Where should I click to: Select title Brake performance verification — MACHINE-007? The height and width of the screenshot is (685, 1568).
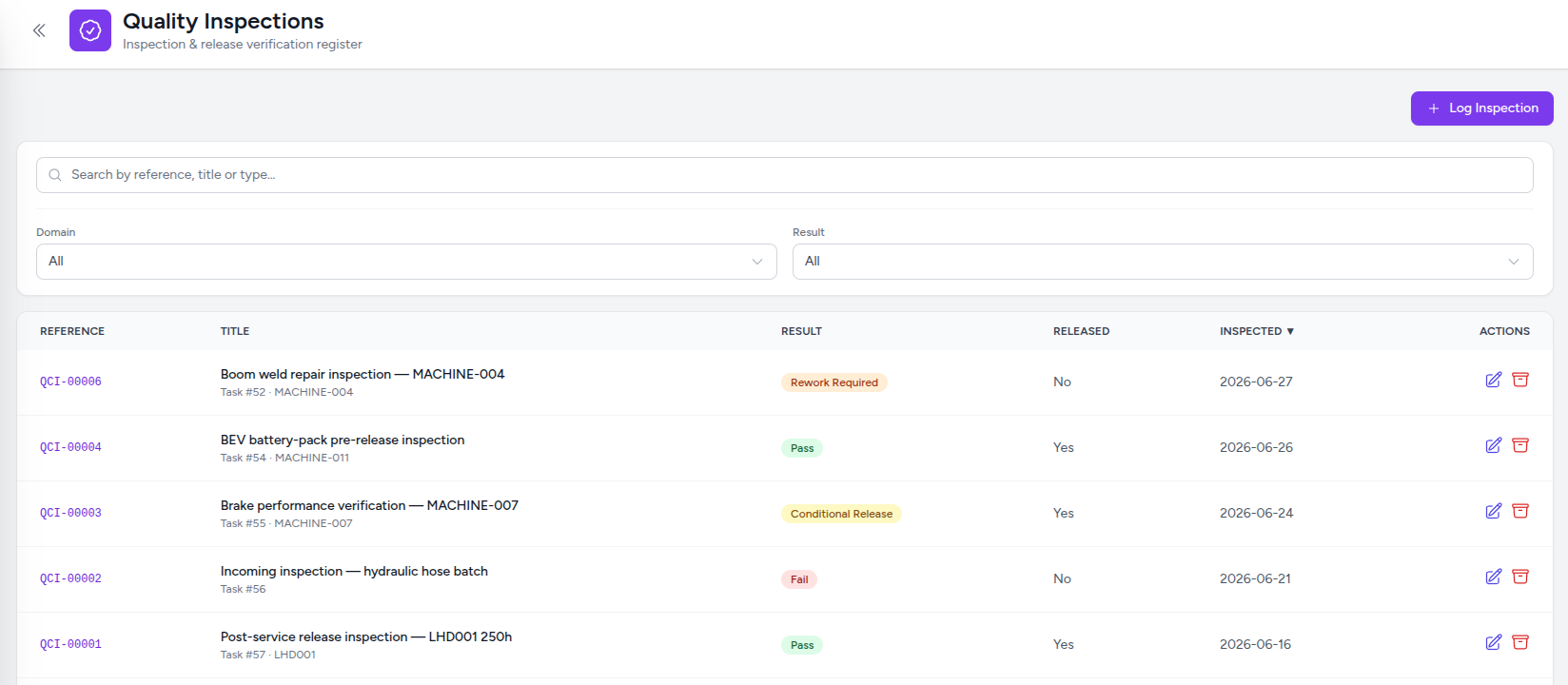[x=369, y=505]
